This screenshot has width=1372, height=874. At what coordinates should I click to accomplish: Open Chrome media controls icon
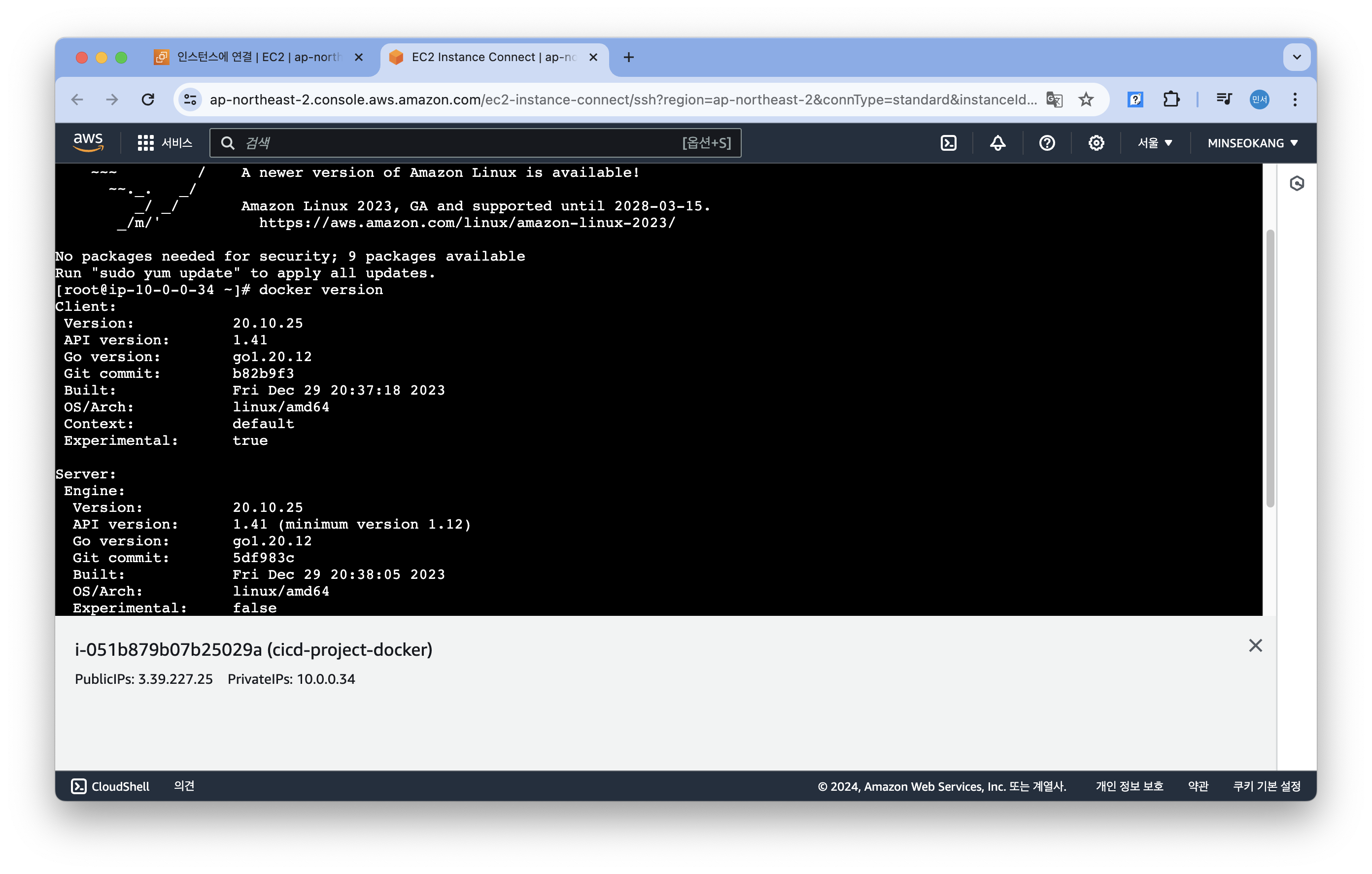pos(1223,100)
